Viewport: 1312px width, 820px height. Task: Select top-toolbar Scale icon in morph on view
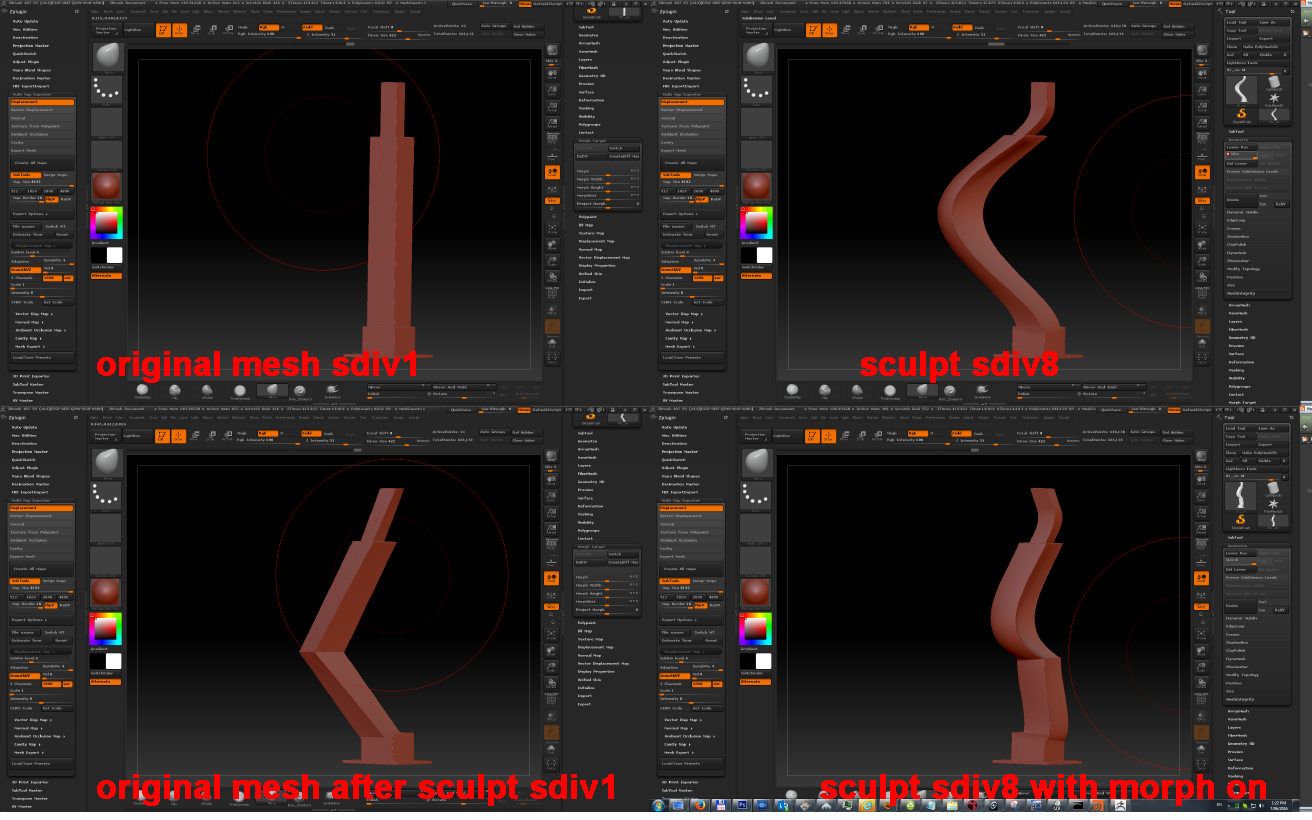point(861,436)
